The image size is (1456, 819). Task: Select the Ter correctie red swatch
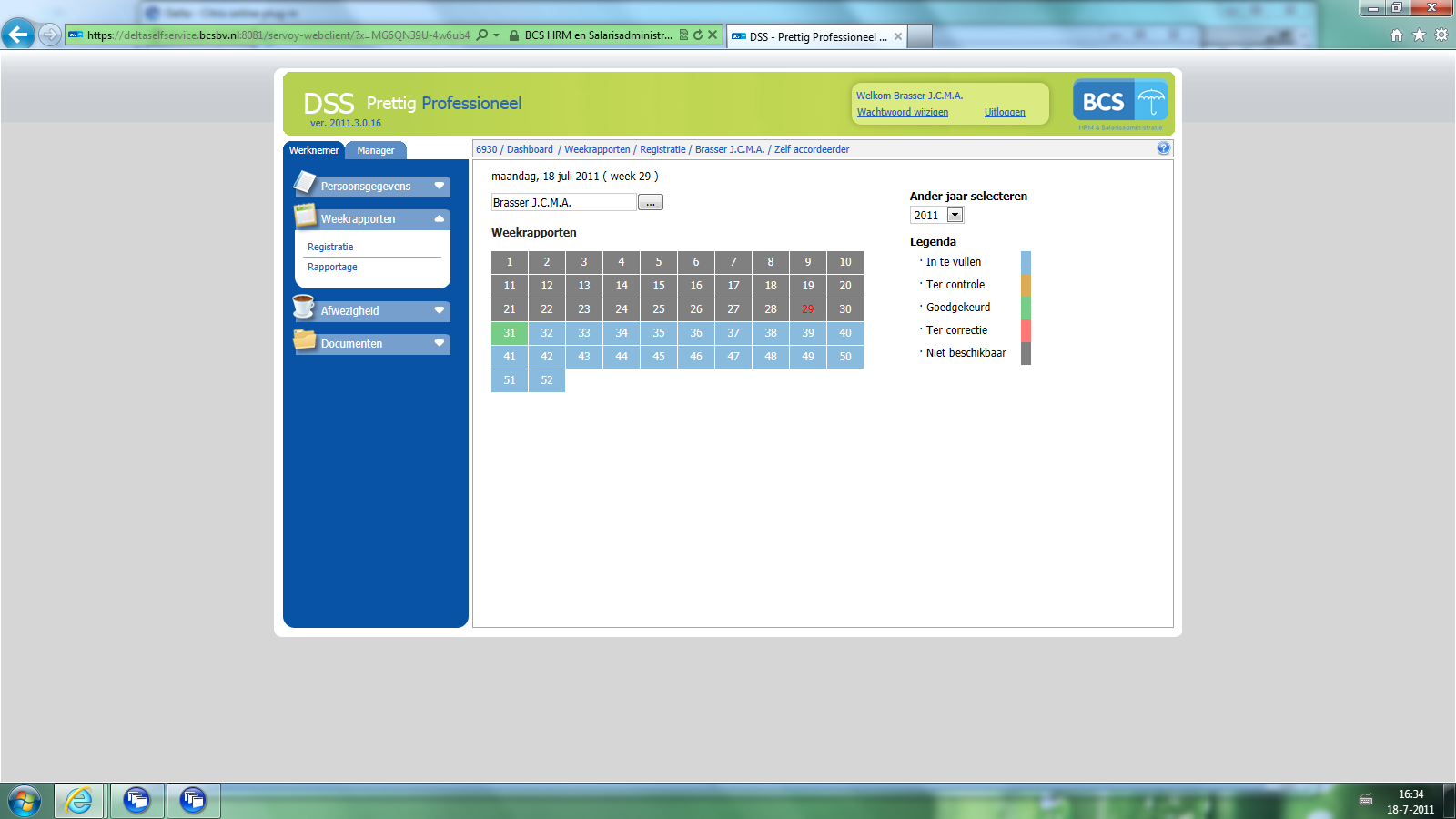(x=1026, y=330)
